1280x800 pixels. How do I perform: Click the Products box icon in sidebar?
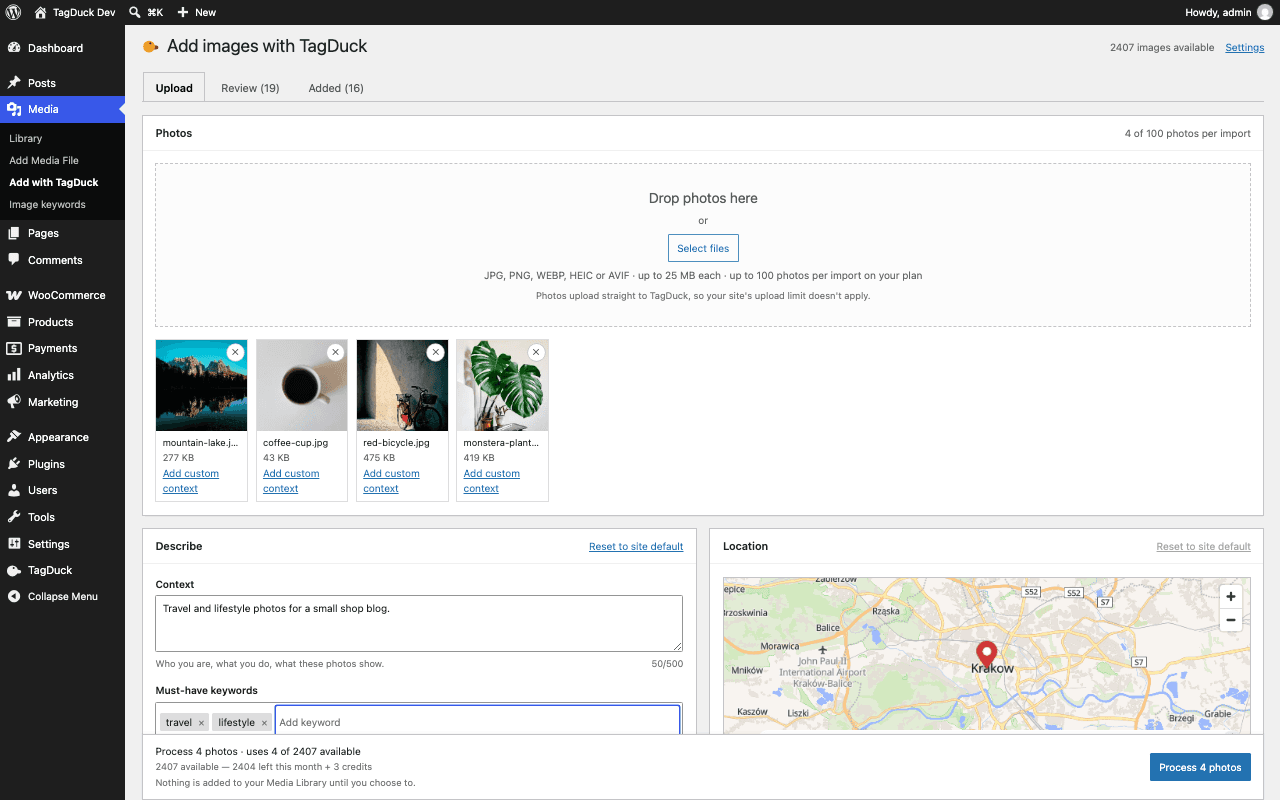[x=14, y=322]
